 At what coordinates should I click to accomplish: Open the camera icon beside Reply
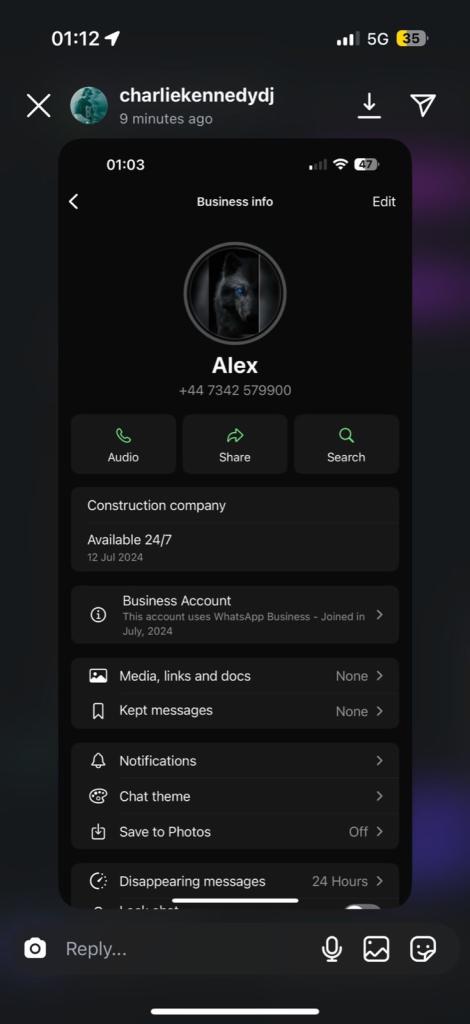coord(35,948)
